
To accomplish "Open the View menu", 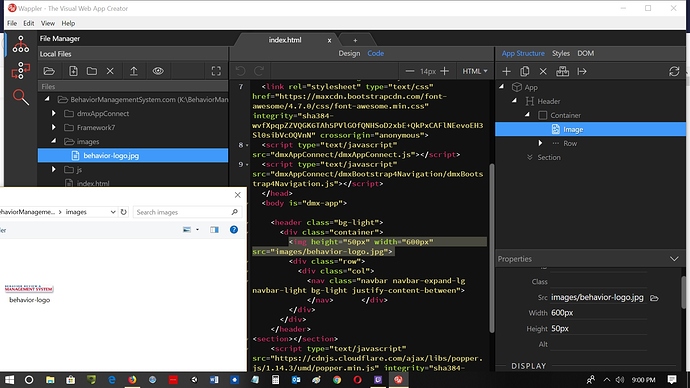I will coord(48,23).
